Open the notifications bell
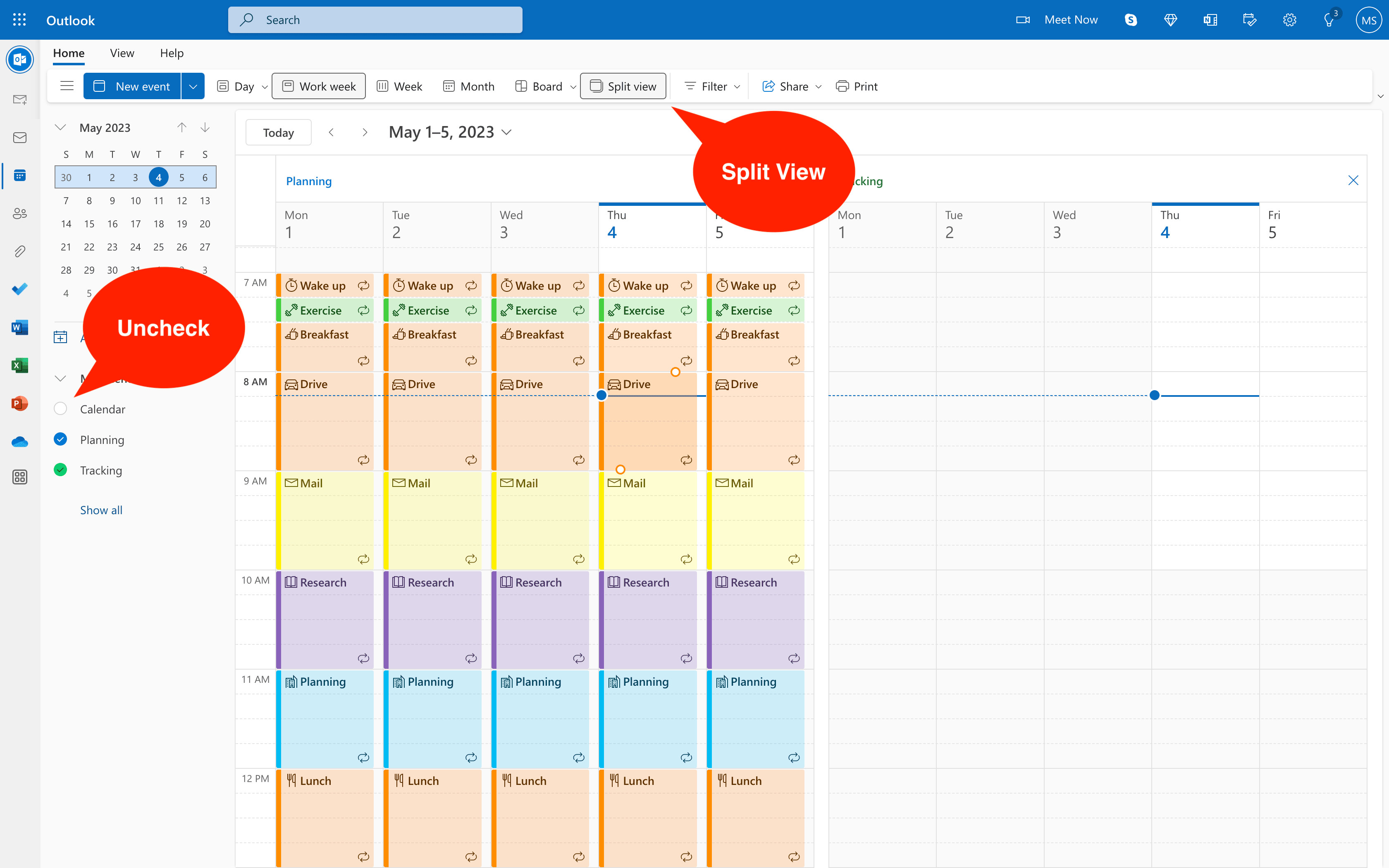Viewport: 1389px width, 868px height. tap(1329, 19)
